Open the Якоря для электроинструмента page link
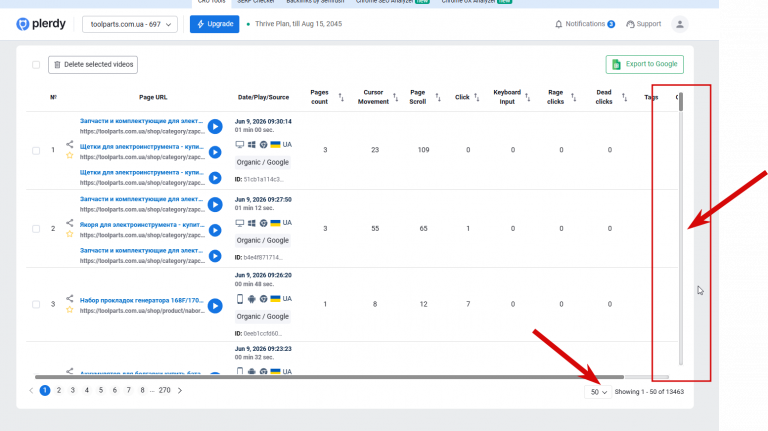The height and width of the screenshot is (431, 768). [142, 225]
